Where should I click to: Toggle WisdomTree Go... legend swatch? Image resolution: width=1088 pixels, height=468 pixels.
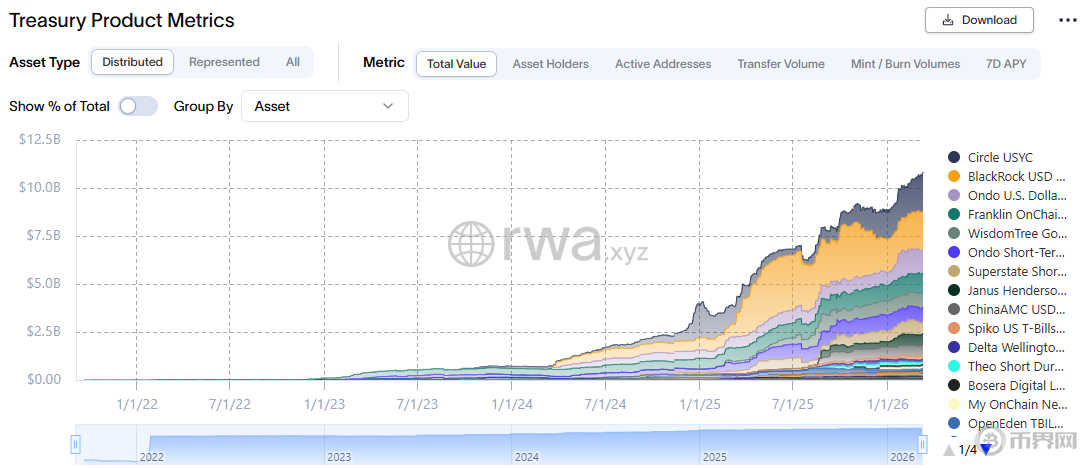[x=954, y=233]
